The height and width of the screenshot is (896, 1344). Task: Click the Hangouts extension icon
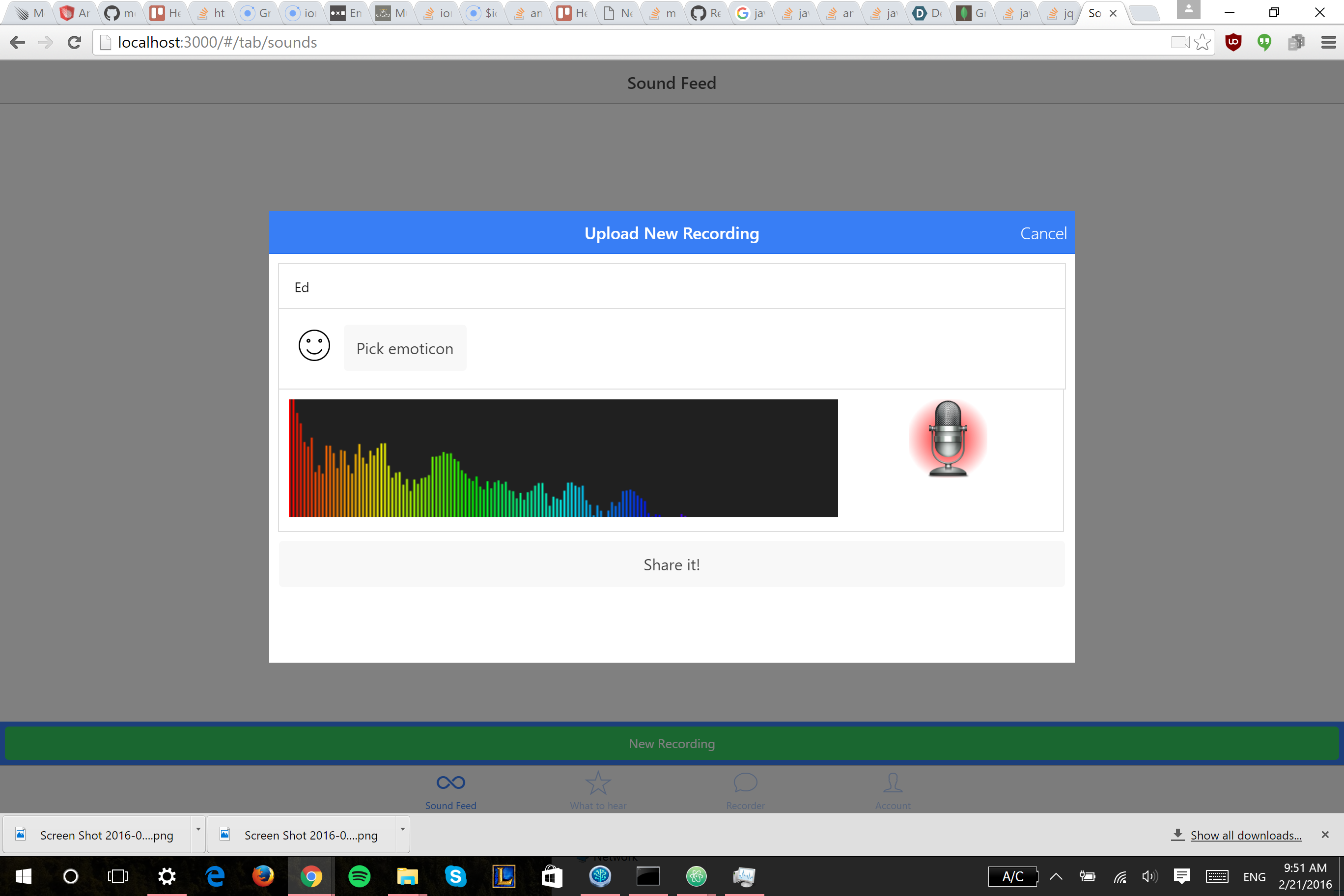coord(1264,42)
